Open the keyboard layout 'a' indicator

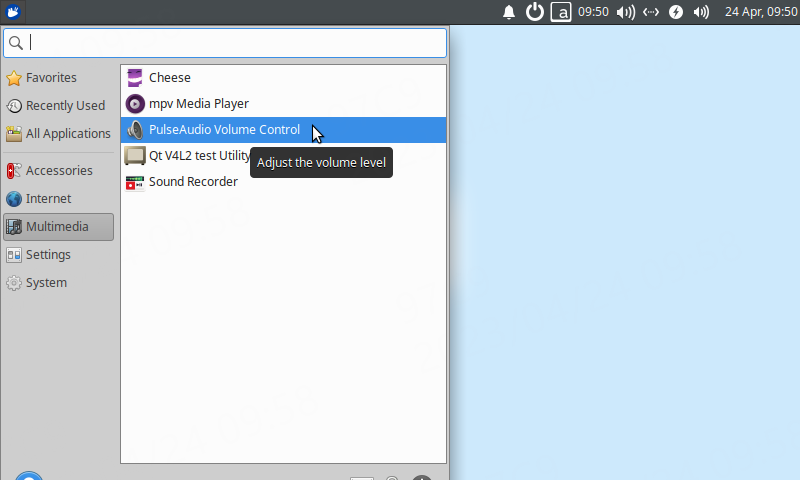point(561,12)
